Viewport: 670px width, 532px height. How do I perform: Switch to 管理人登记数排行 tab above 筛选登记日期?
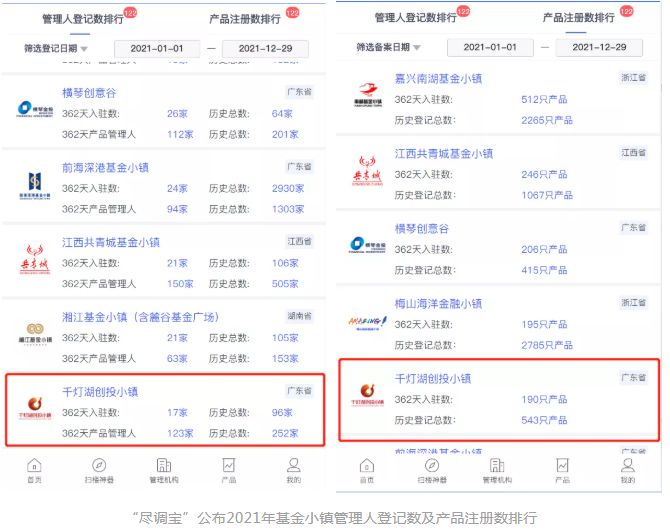83,19
